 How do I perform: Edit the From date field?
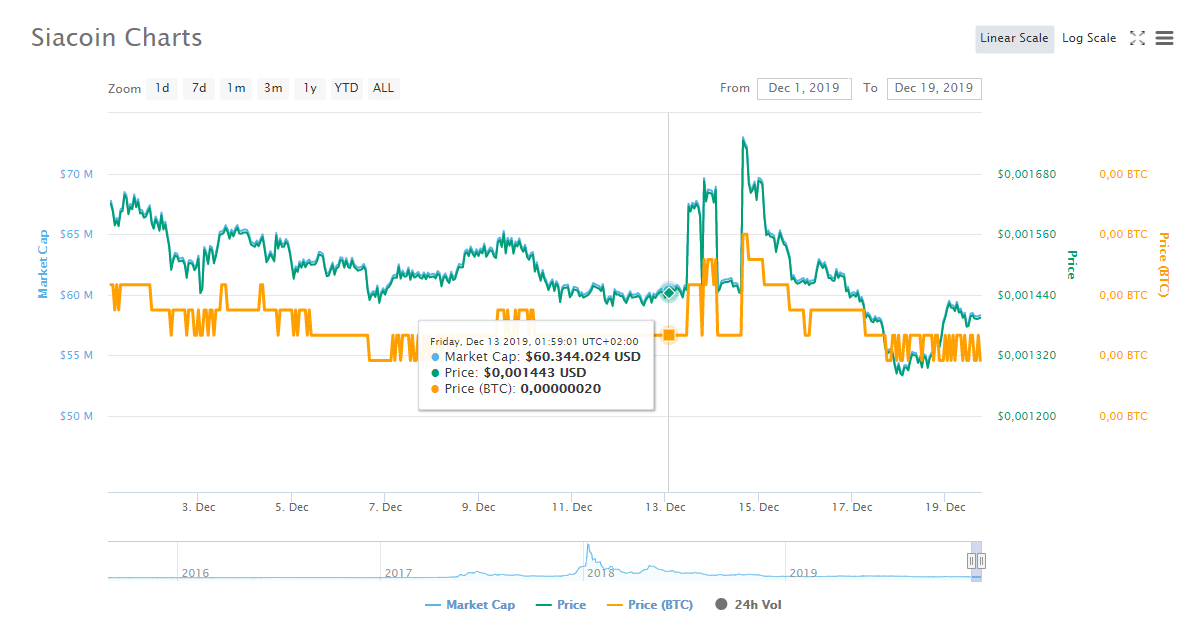click(x=804, y=88)
